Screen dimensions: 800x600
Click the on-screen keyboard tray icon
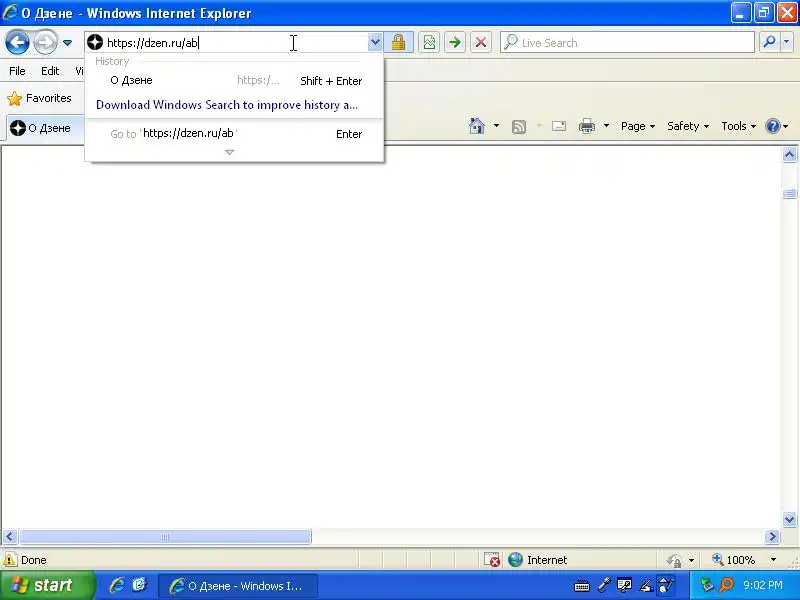click(582, 586)
